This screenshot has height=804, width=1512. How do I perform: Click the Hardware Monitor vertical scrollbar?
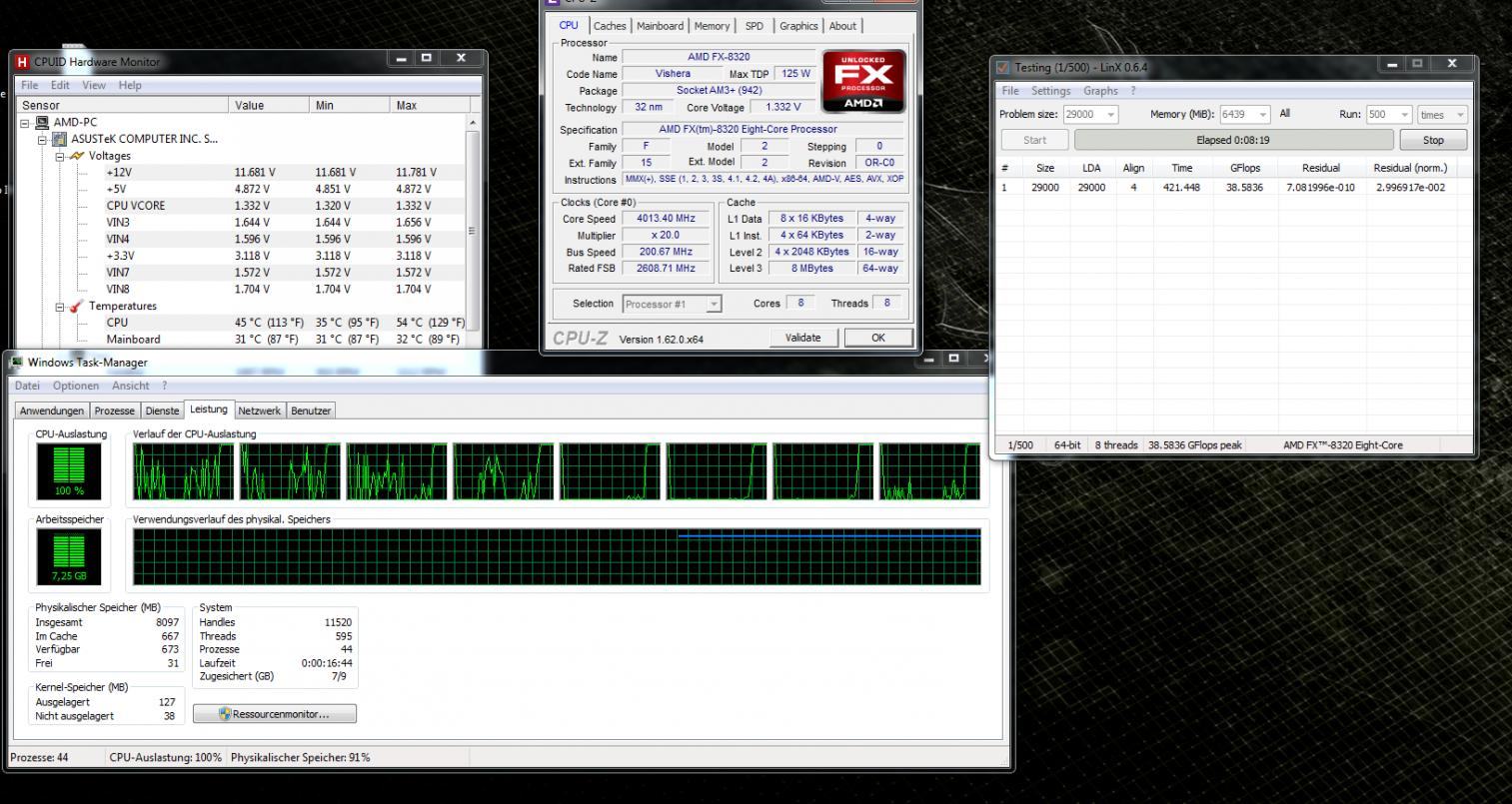473,231
